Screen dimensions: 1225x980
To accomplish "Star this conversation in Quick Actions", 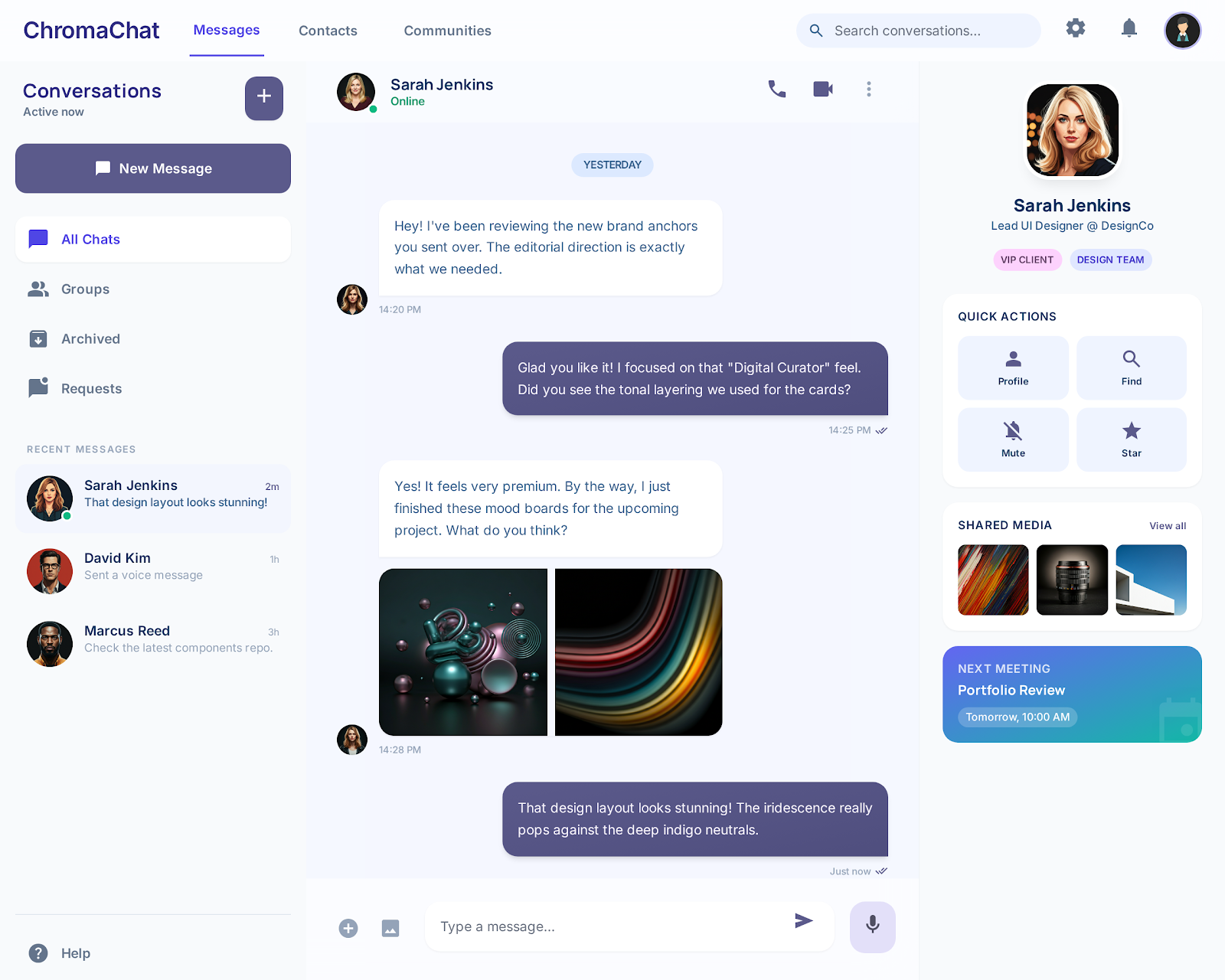I will (x=1131, y=439).
